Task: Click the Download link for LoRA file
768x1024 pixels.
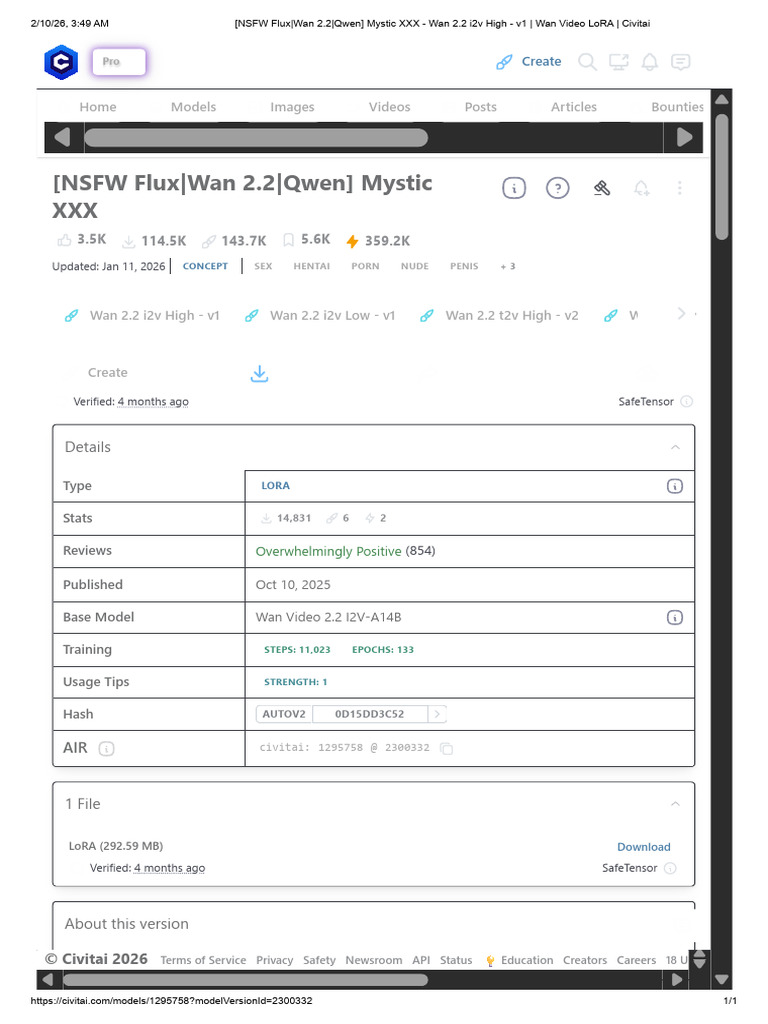Action: tap(643, 847)
